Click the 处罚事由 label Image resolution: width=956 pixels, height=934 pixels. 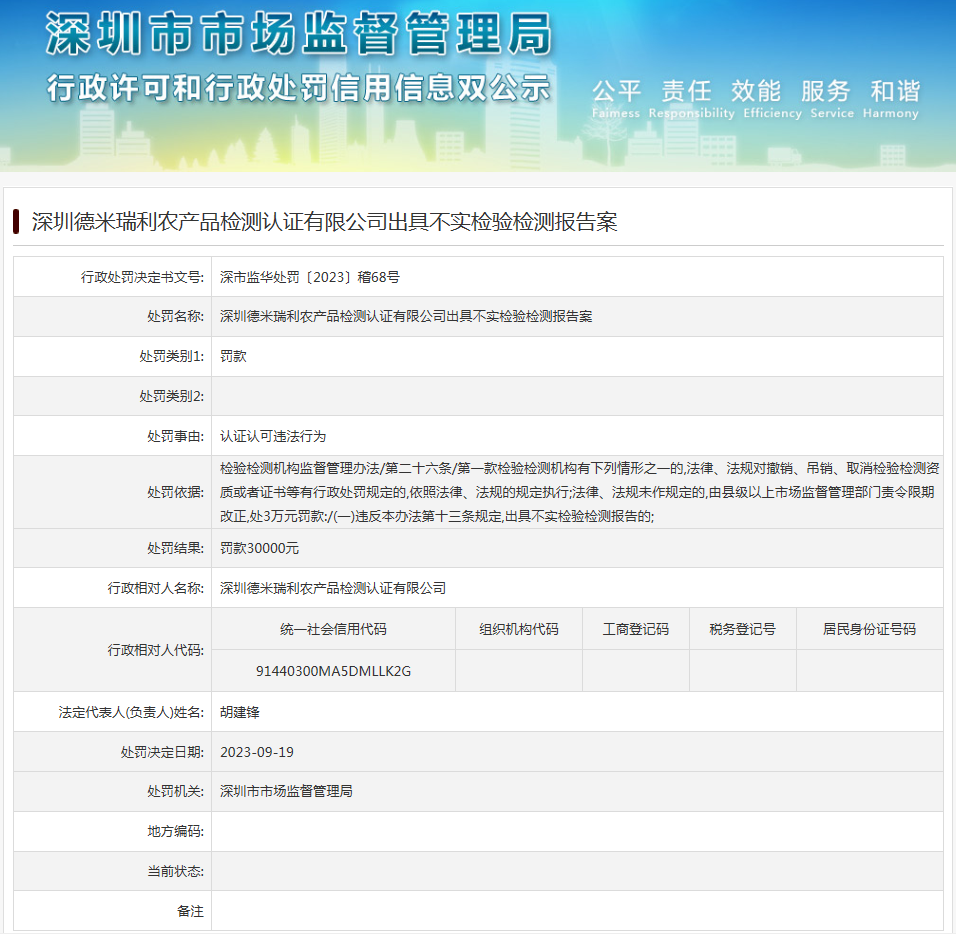[x=176, y=437]
